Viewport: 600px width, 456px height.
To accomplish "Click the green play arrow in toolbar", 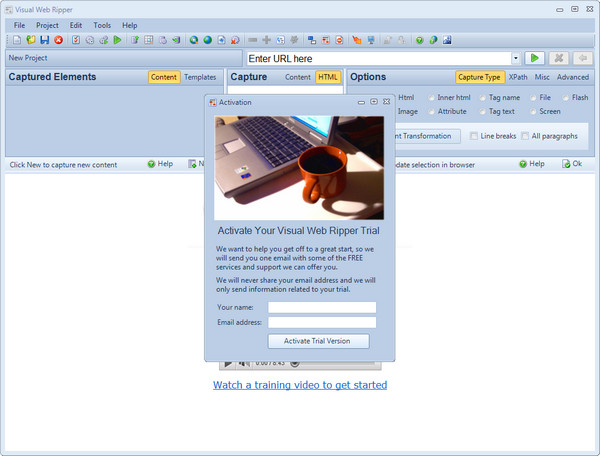I will 117,40.
